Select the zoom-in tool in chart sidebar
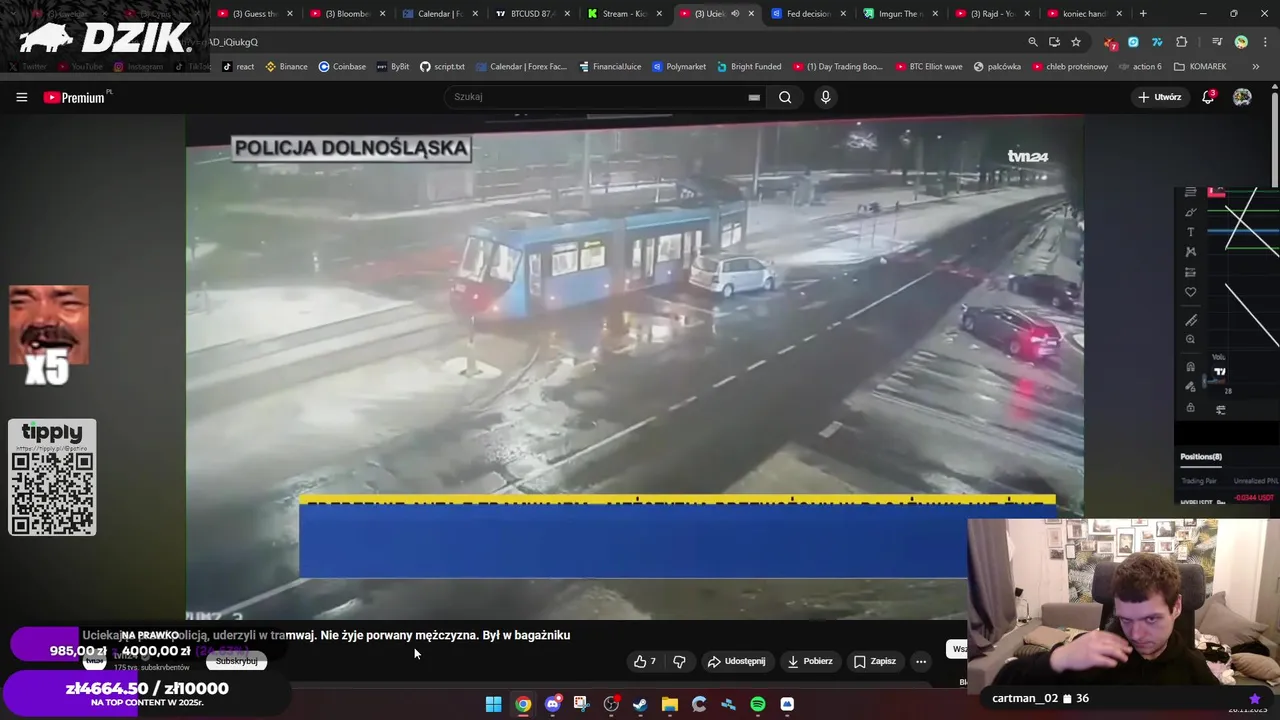 coord(1190,340)
